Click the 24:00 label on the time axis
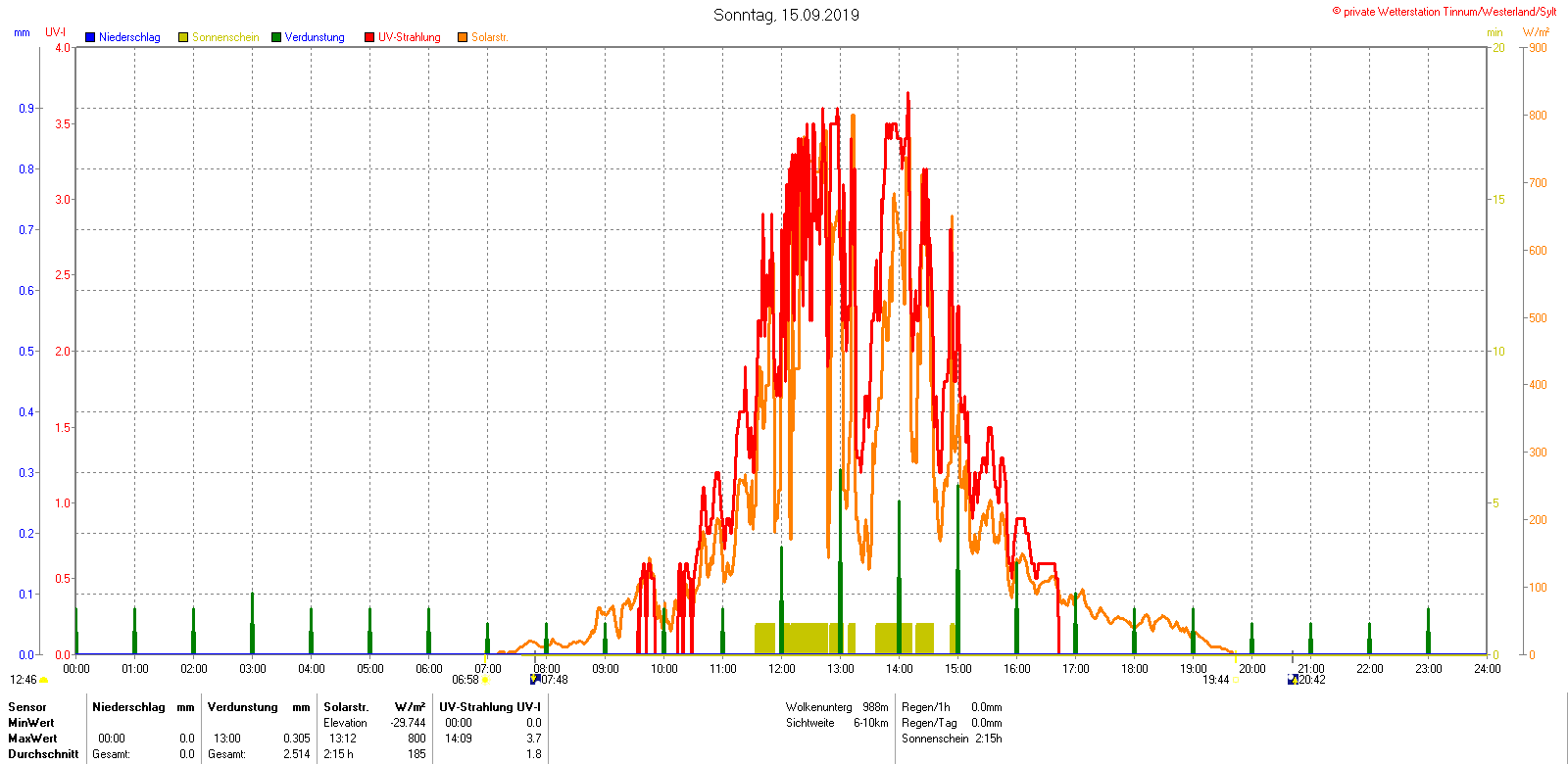This screenshot has height=764, width=1568. (x=1488, y=669)
